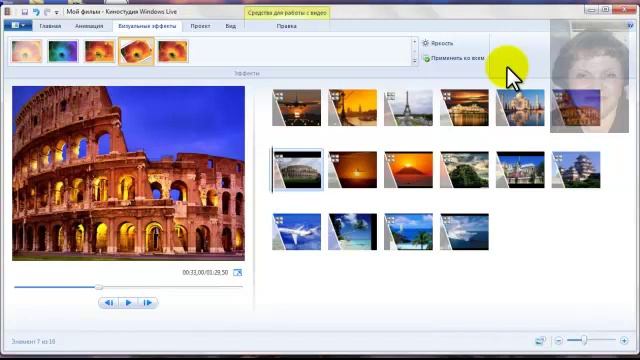This screenshot has width=640, height=360.
Task: Step to previous frame
Action: pos(109,303)
